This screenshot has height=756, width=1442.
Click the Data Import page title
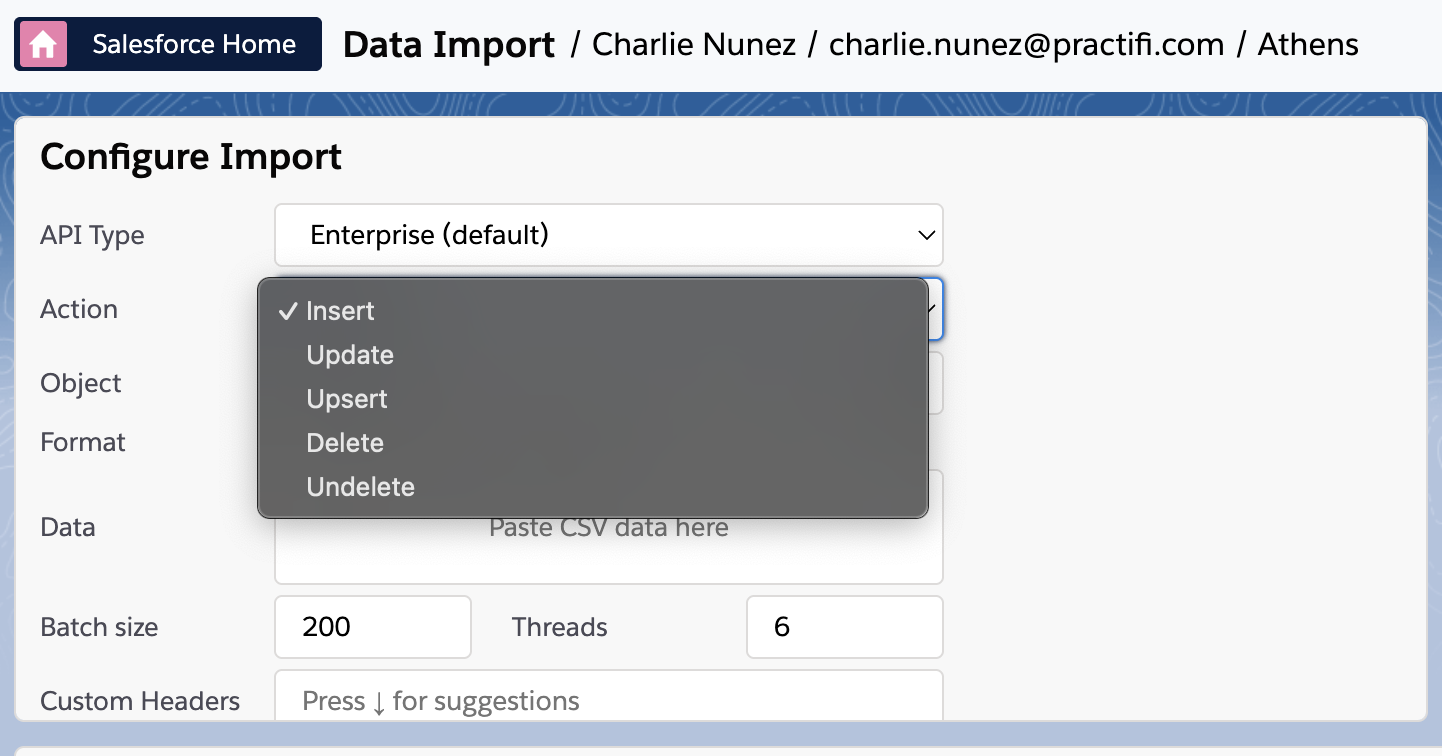[449, 45]
